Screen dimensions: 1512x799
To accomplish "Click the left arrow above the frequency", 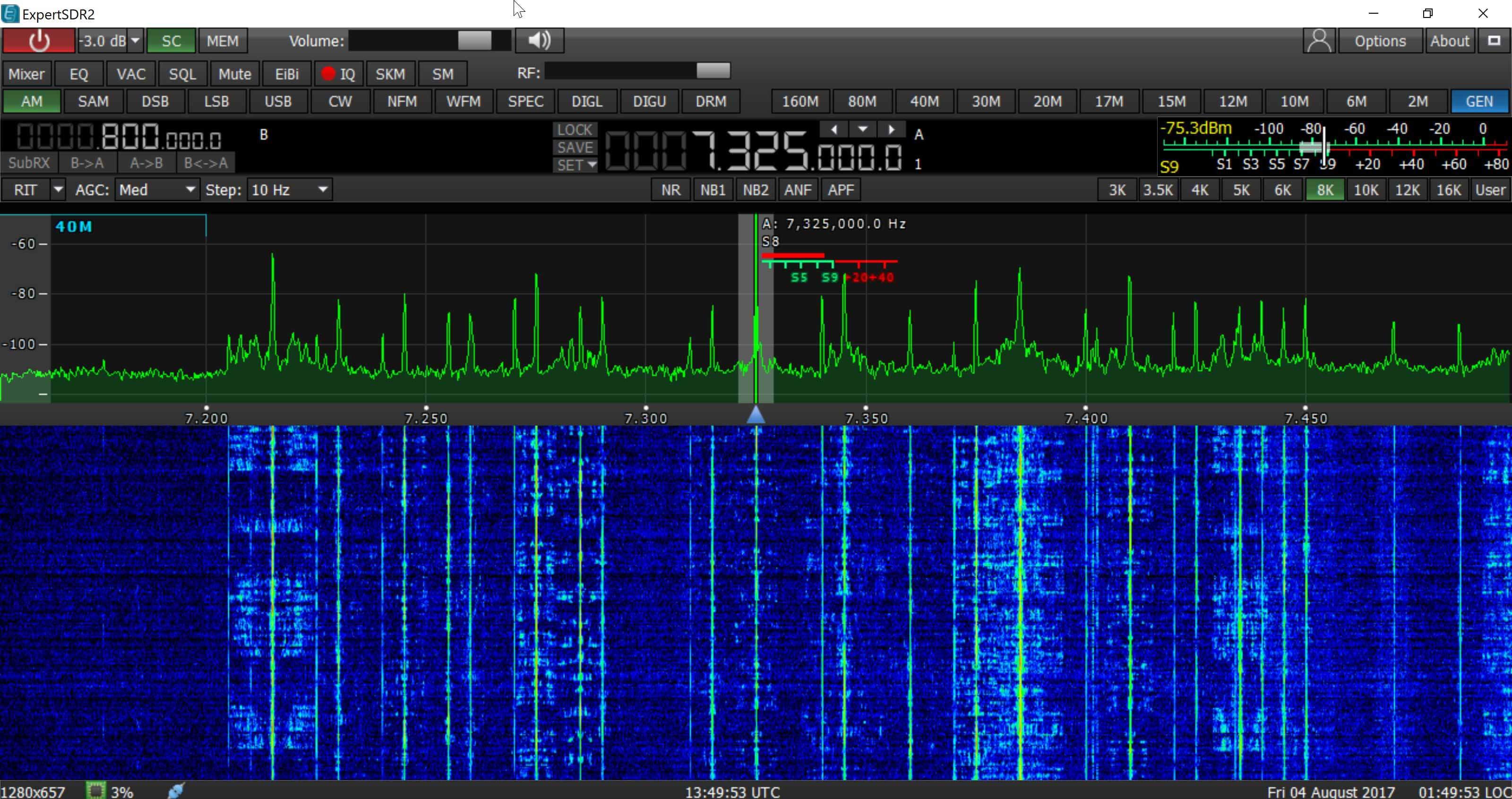I will pyautogui.click(x=833, y=129).
